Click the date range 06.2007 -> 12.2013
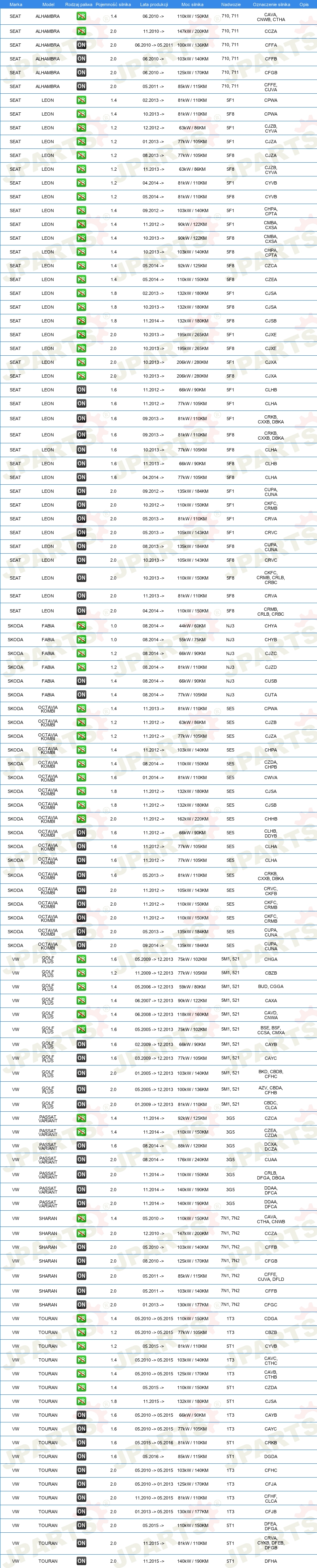Image resolution: width=317 pixels, height=1568 pixels. [153, 1000]
